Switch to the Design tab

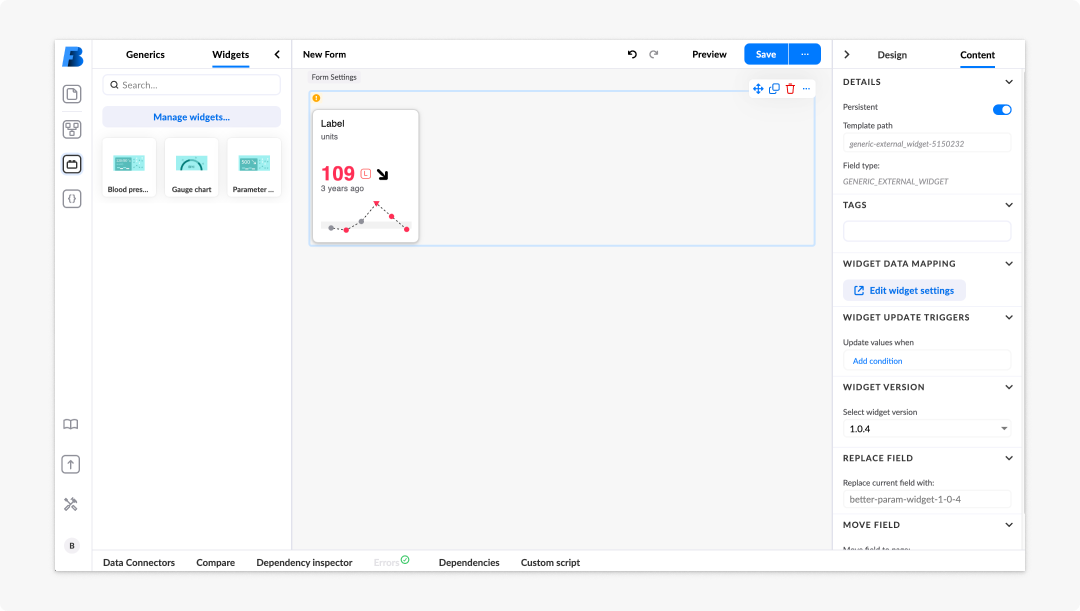click(892, 55)
